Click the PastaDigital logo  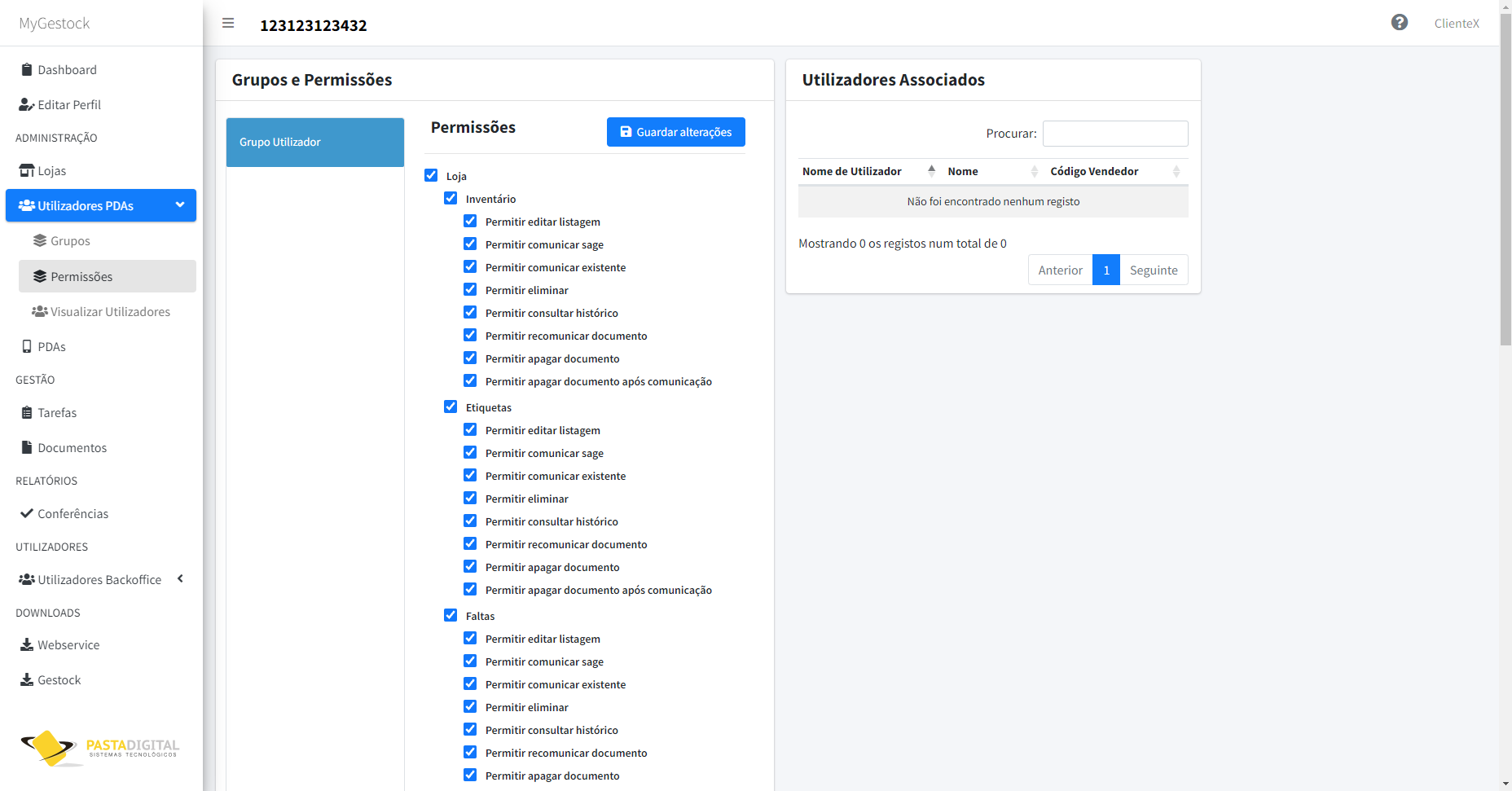[x=99, y=747]
